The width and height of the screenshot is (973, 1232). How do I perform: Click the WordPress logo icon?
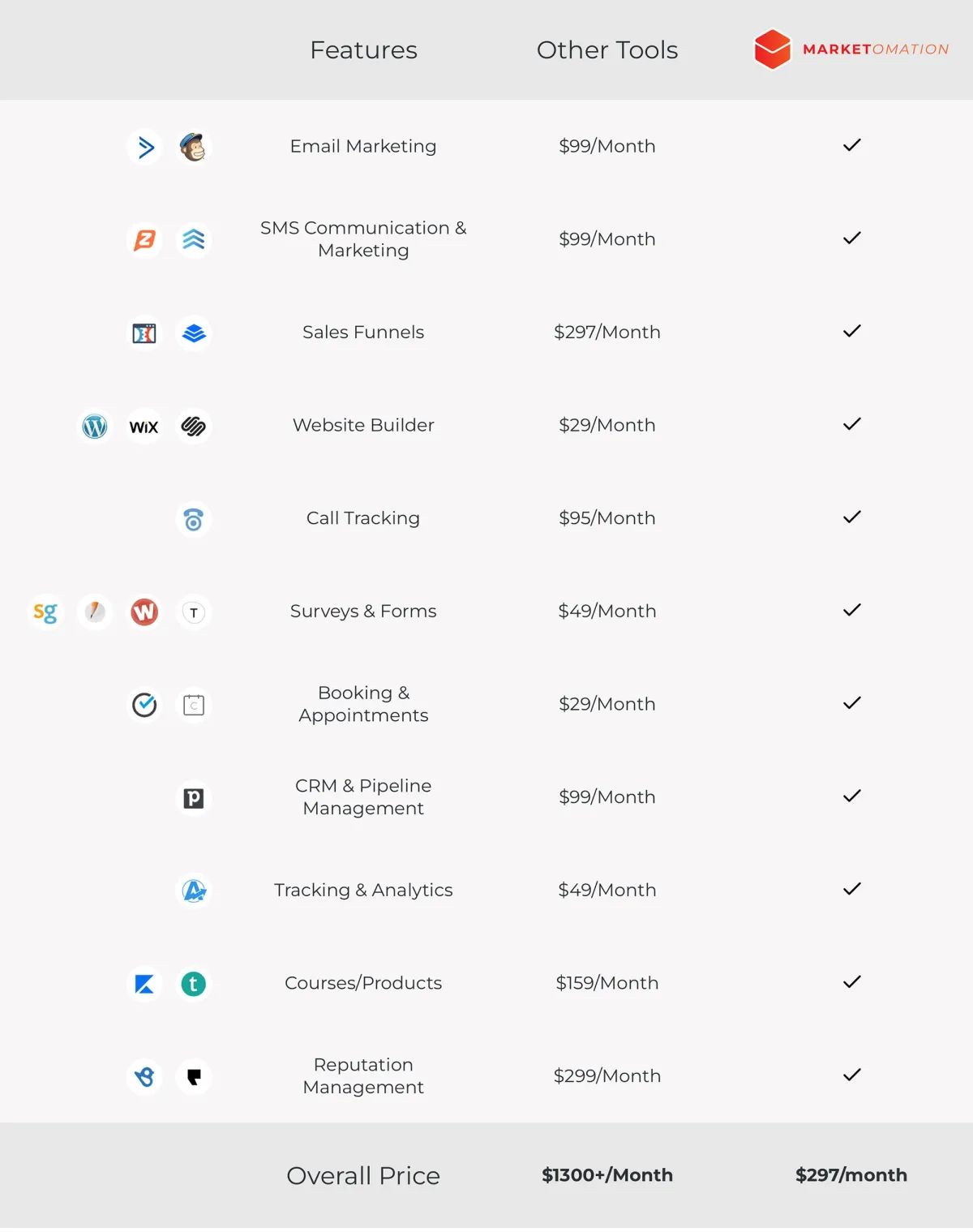point(95,427)
